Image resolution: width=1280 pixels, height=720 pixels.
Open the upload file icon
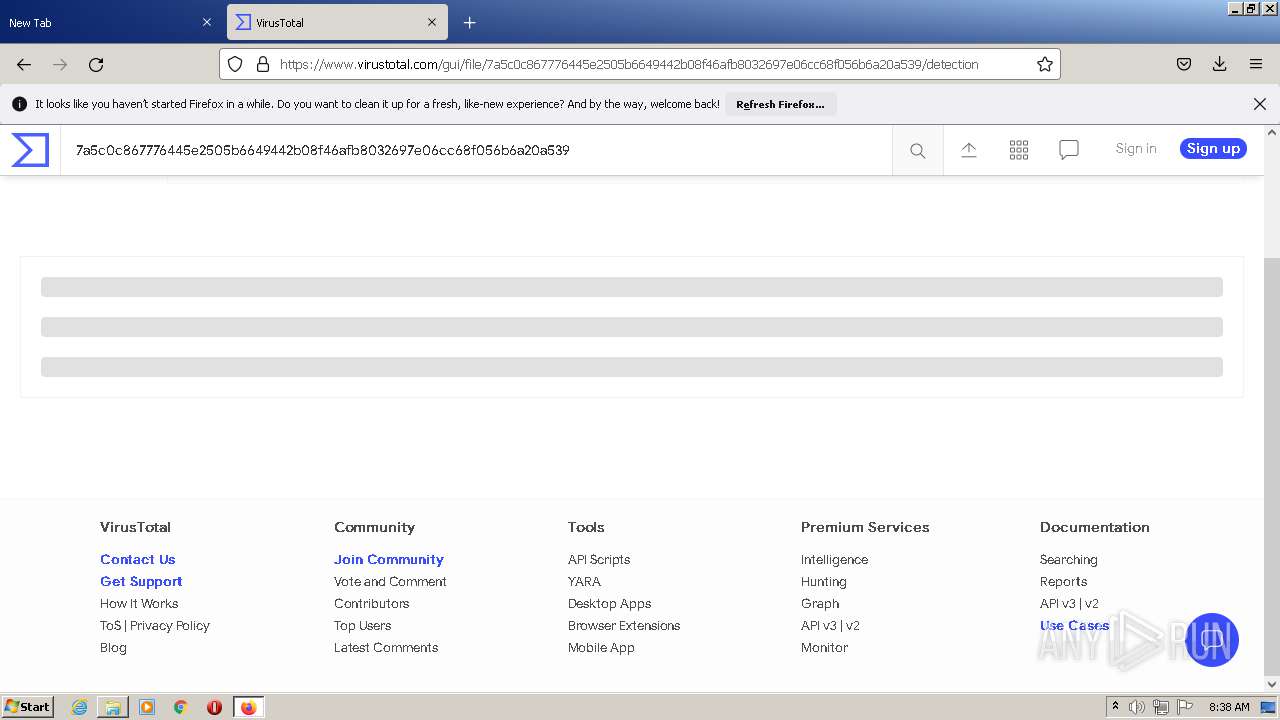pyautogui.click(x=969, y=150)
